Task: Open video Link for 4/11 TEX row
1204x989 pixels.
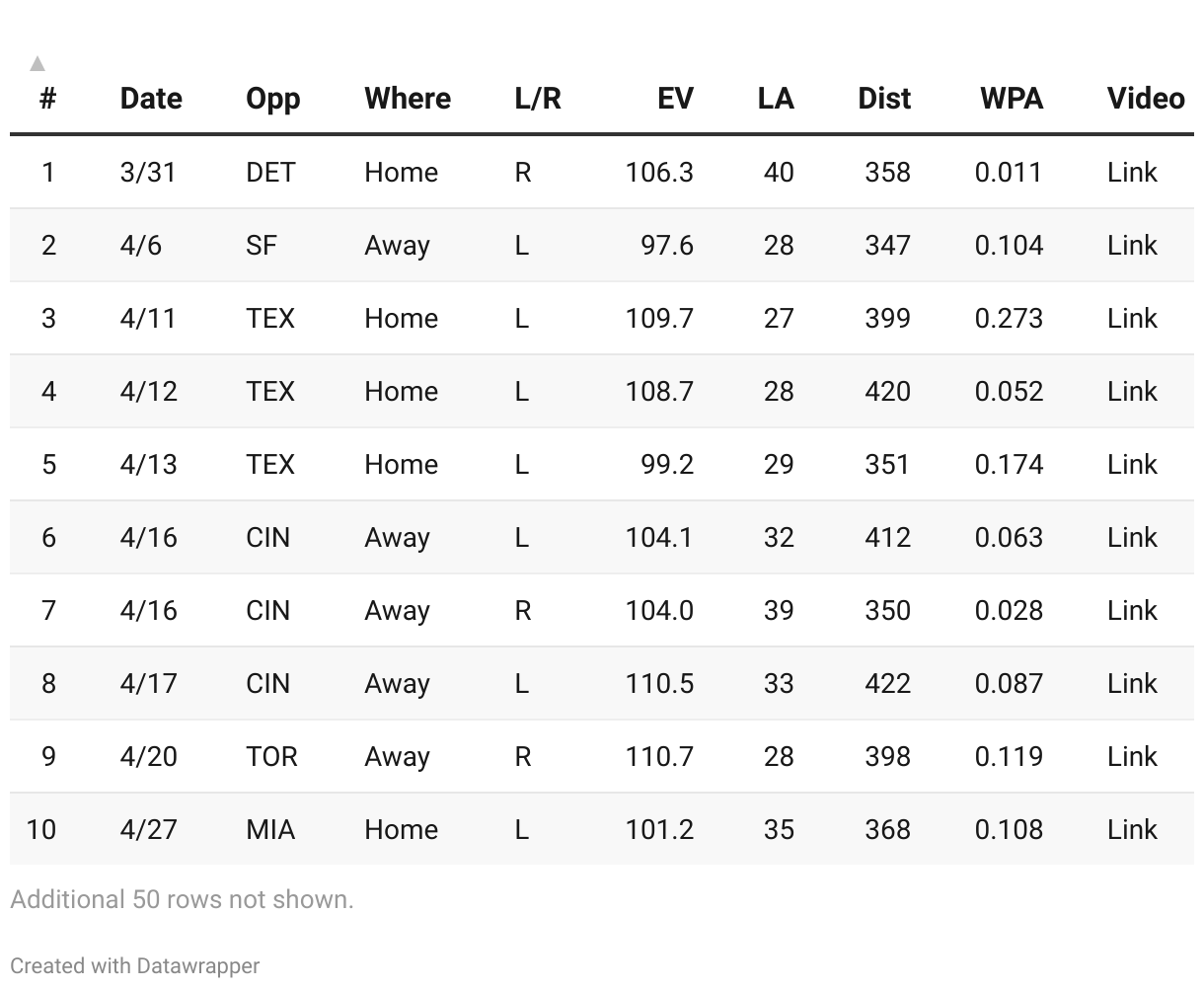Action: (1132, 319)
